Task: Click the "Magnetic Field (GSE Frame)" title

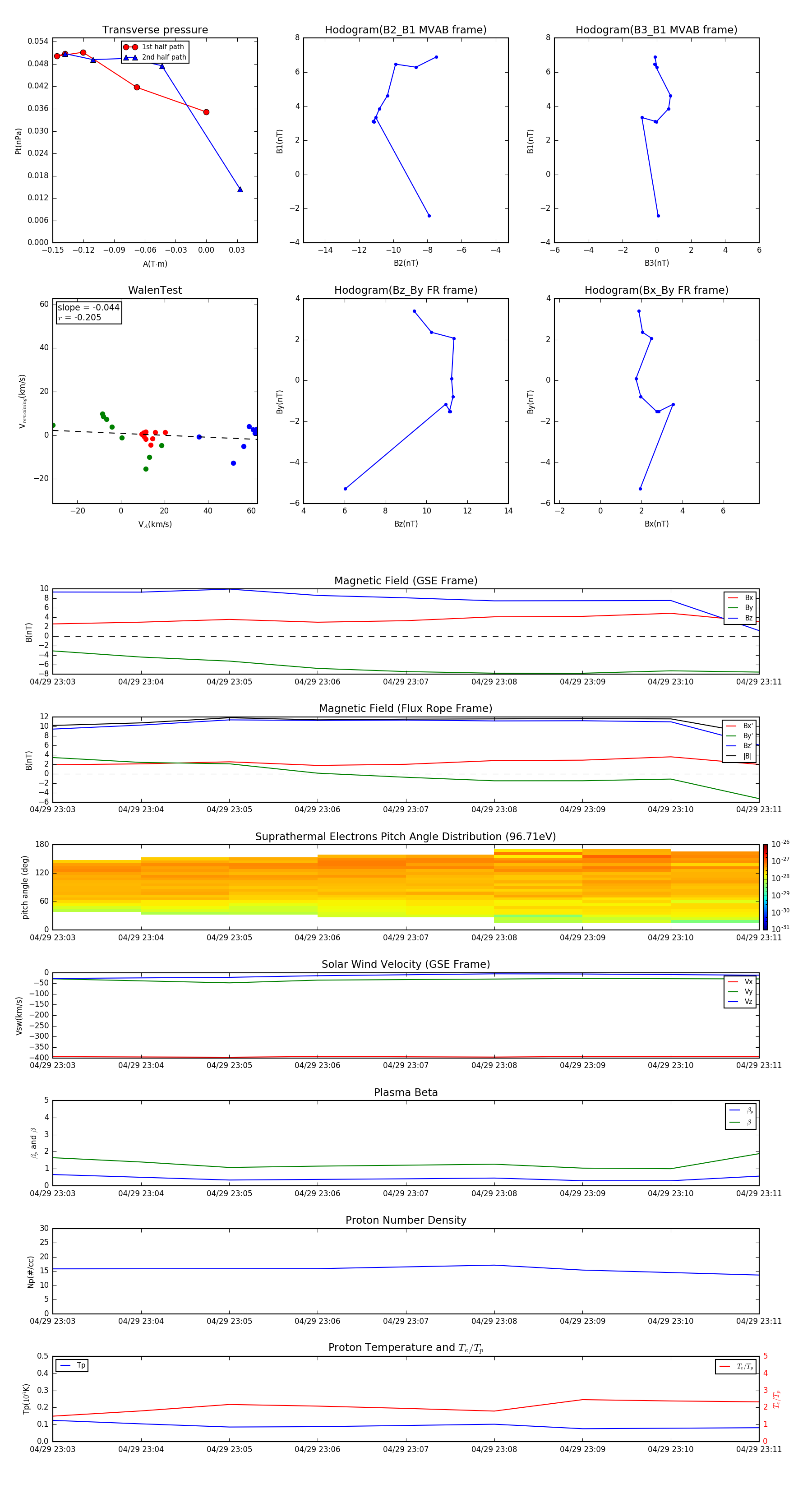Action: tap(406, 581)
